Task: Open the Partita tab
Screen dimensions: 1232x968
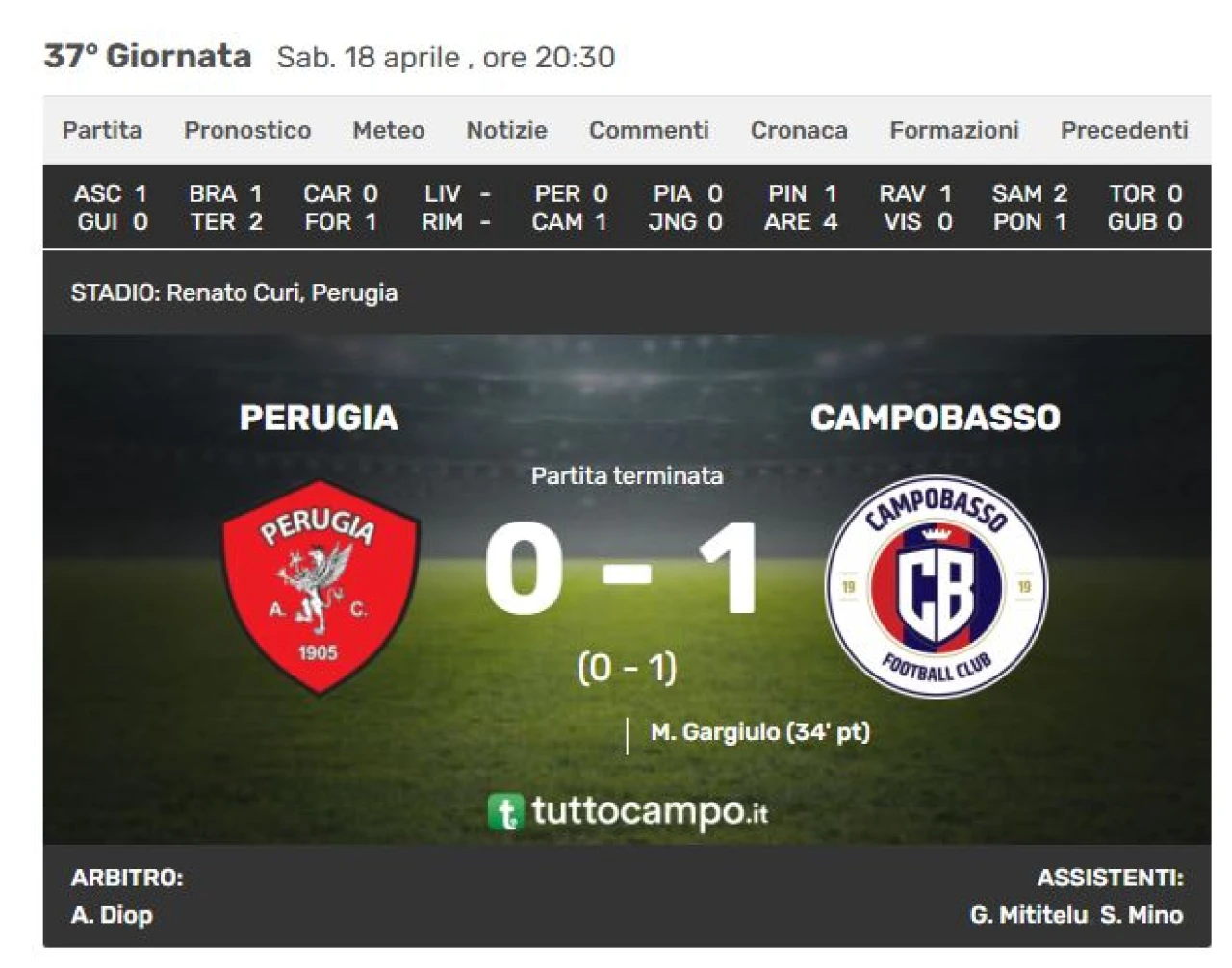Action: click(102, 130)
